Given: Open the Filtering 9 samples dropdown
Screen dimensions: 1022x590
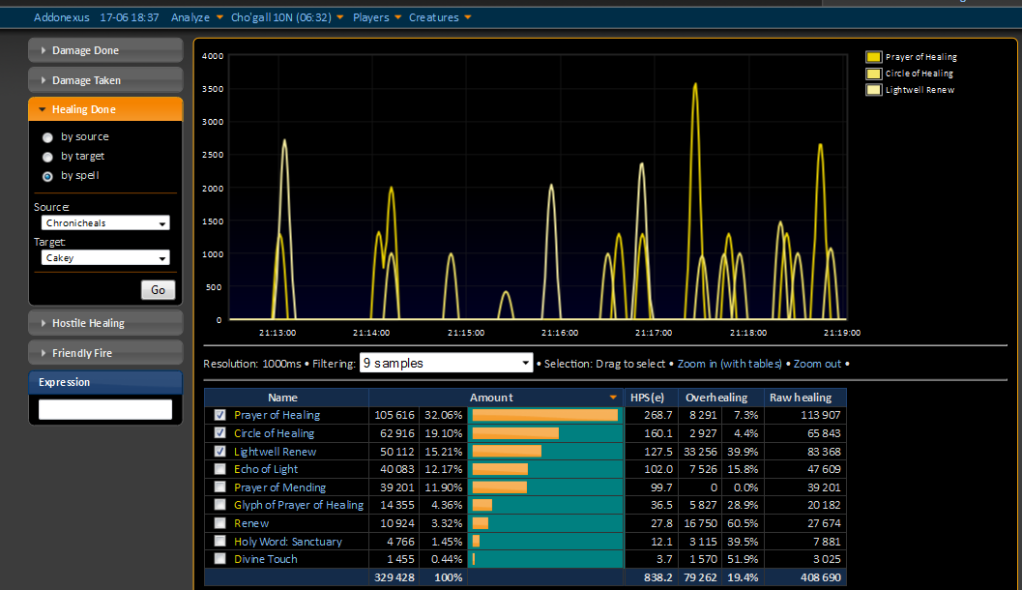Looking at the screenshot, I should tap(446, 363).
